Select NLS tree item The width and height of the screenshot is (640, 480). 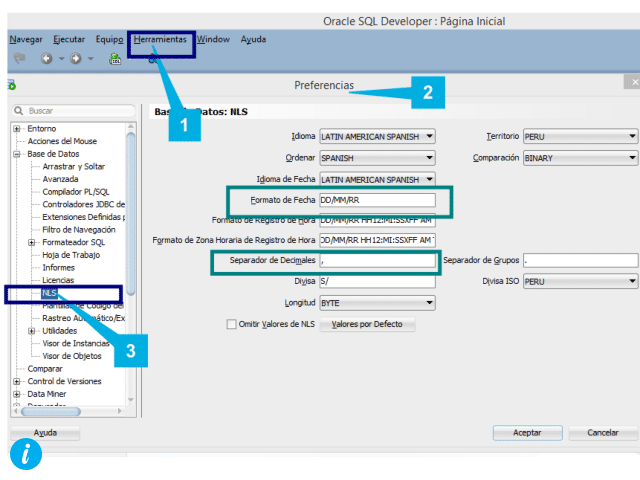[49, 293]
